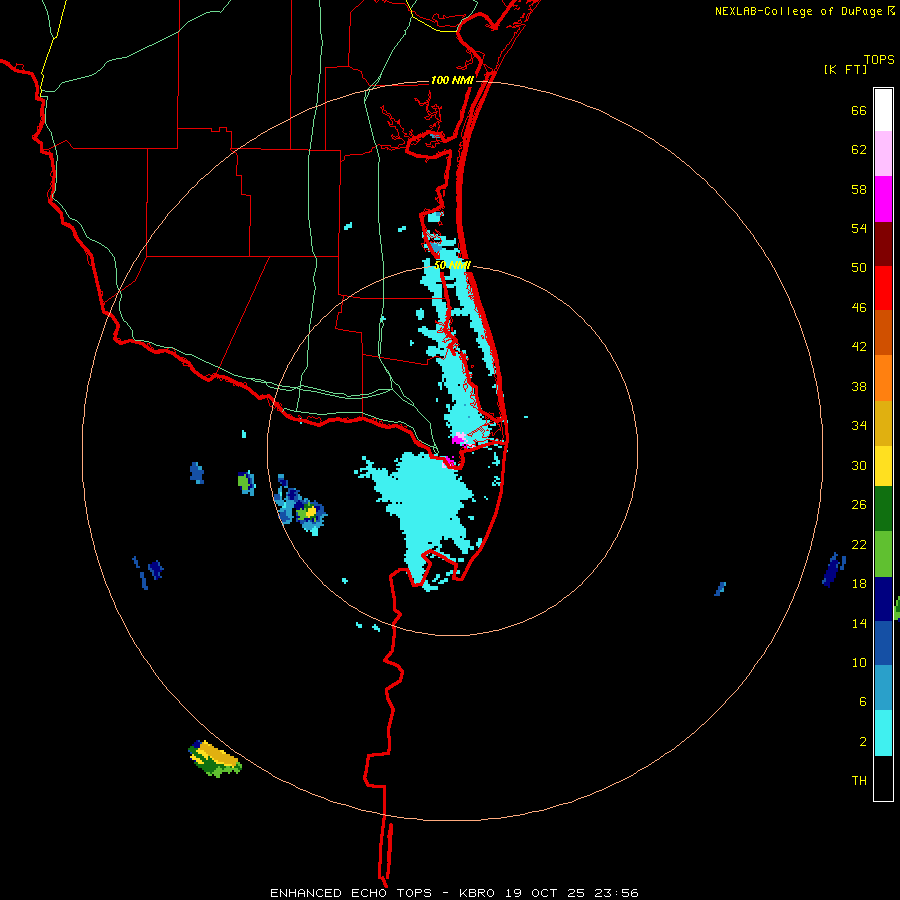Click the light blue 6-10 kft legend swatch
The width and height of the screenshot is (900, 900).
[x=883, y=688]
